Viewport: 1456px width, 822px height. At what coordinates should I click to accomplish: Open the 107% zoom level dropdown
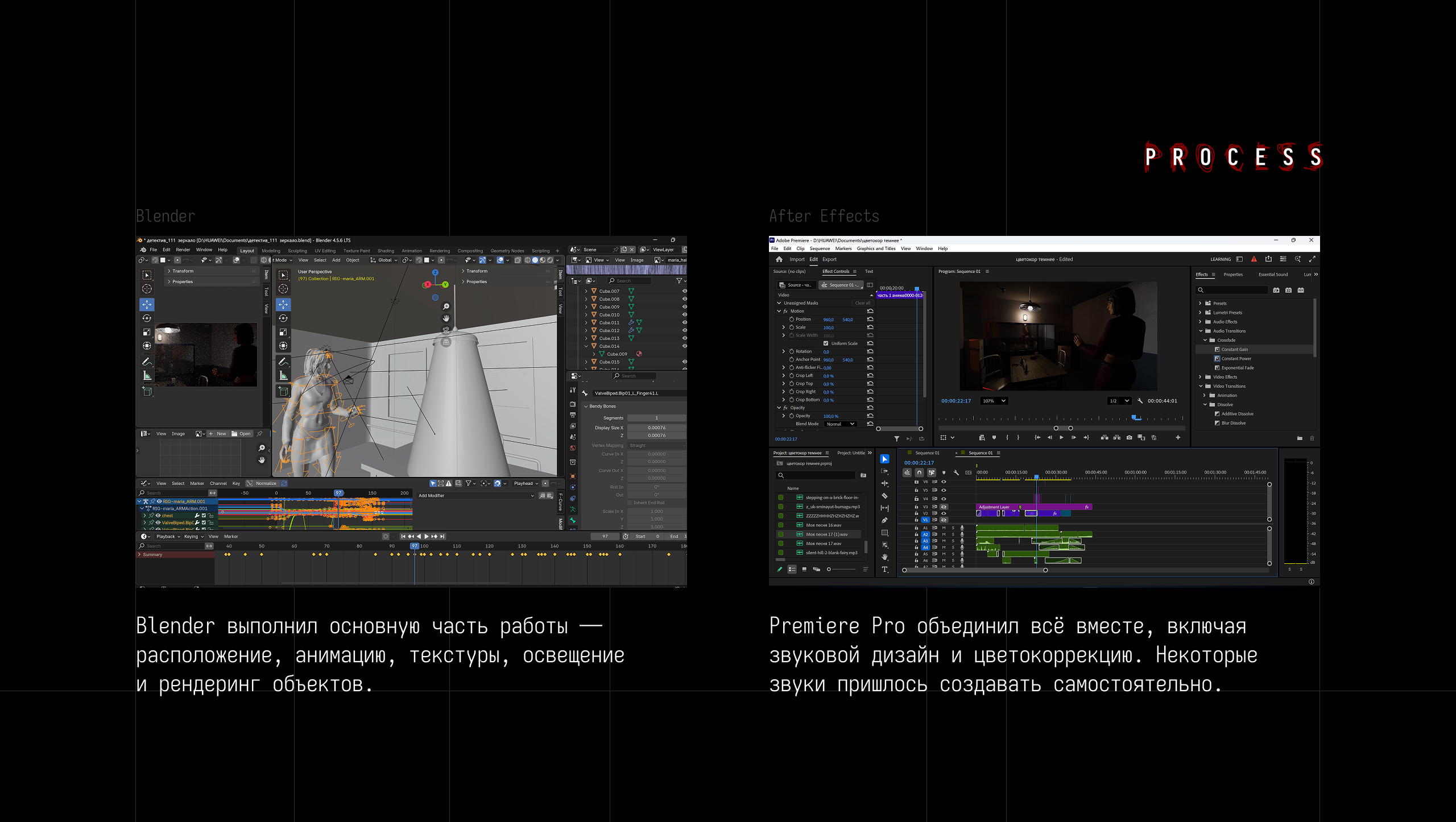click(994, 401)
